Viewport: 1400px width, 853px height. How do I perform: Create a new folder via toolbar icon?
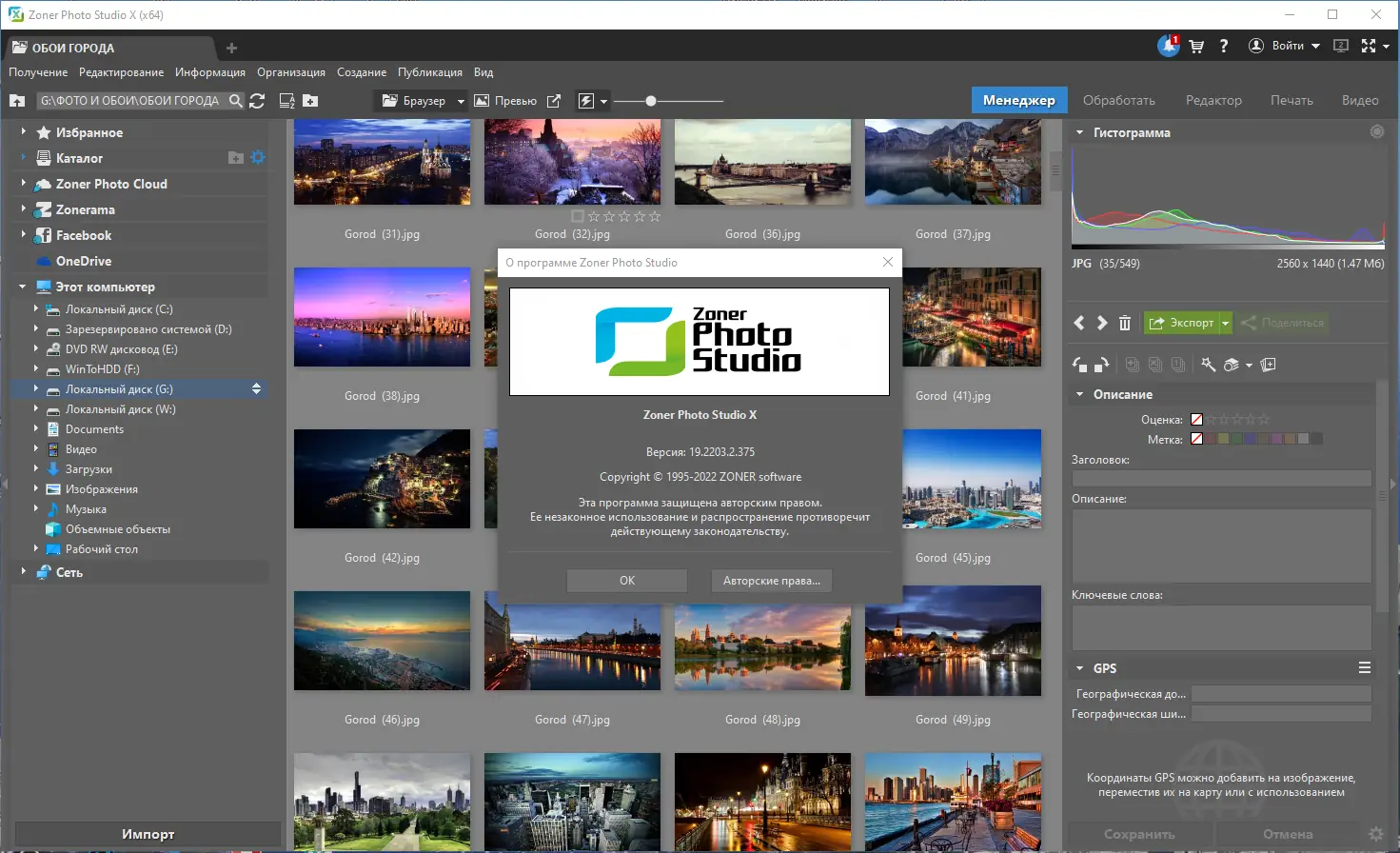[x=310, y=101]
